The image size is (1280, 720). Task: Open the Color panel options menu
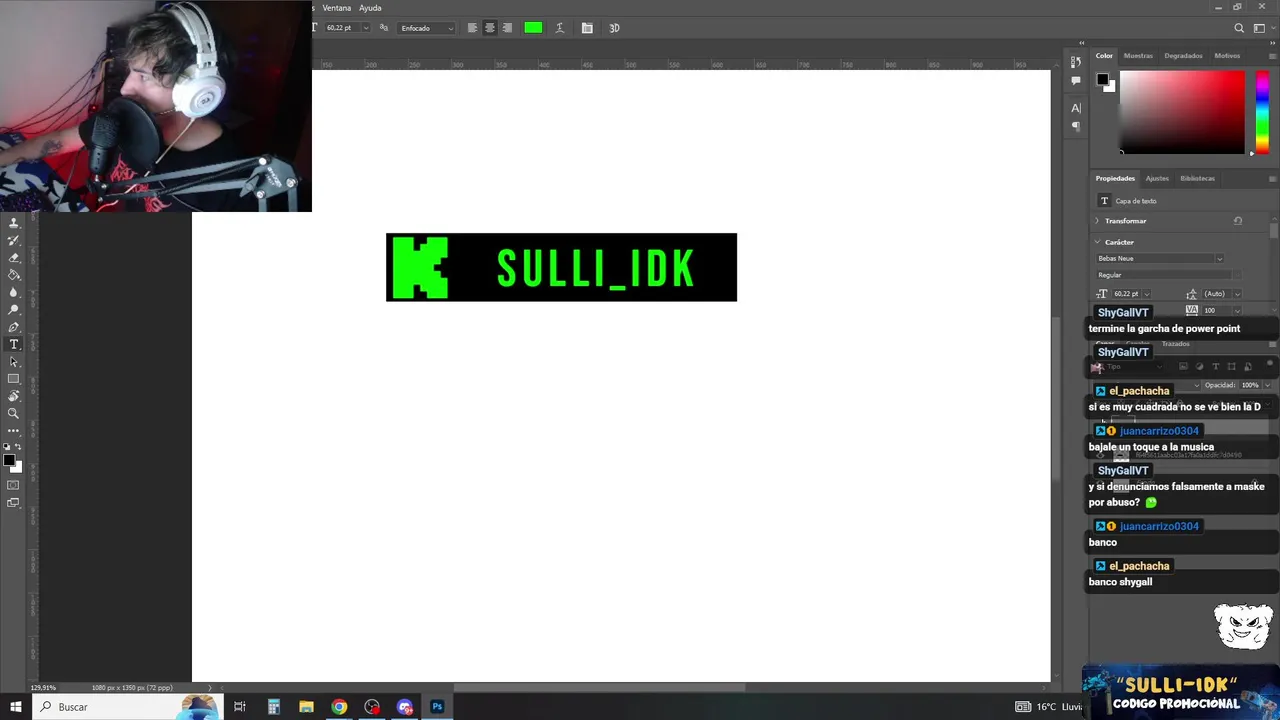point(1272,56)
